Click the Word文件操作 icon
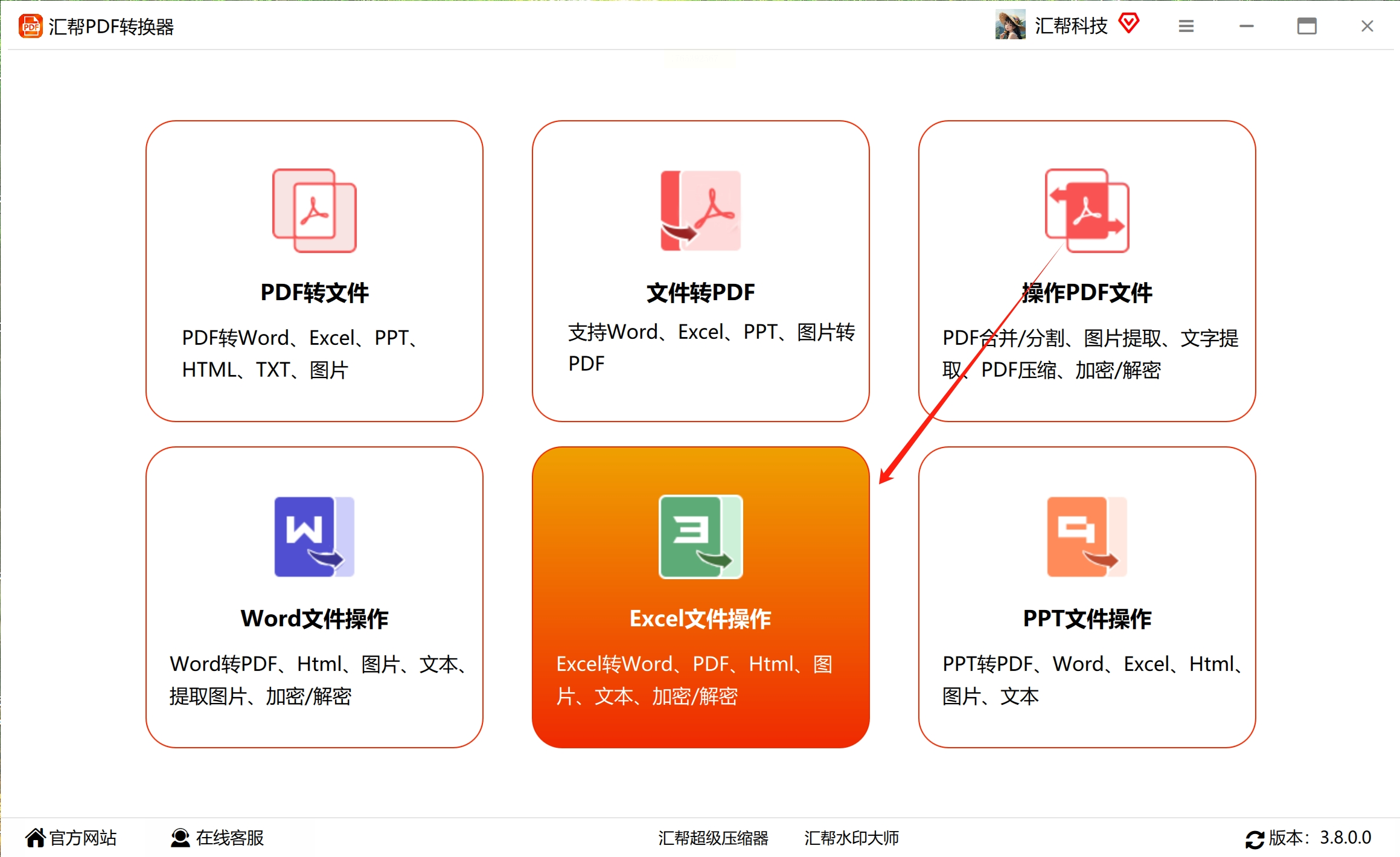The height and width of the screenshot is (857, 1400). pos(314,536)
